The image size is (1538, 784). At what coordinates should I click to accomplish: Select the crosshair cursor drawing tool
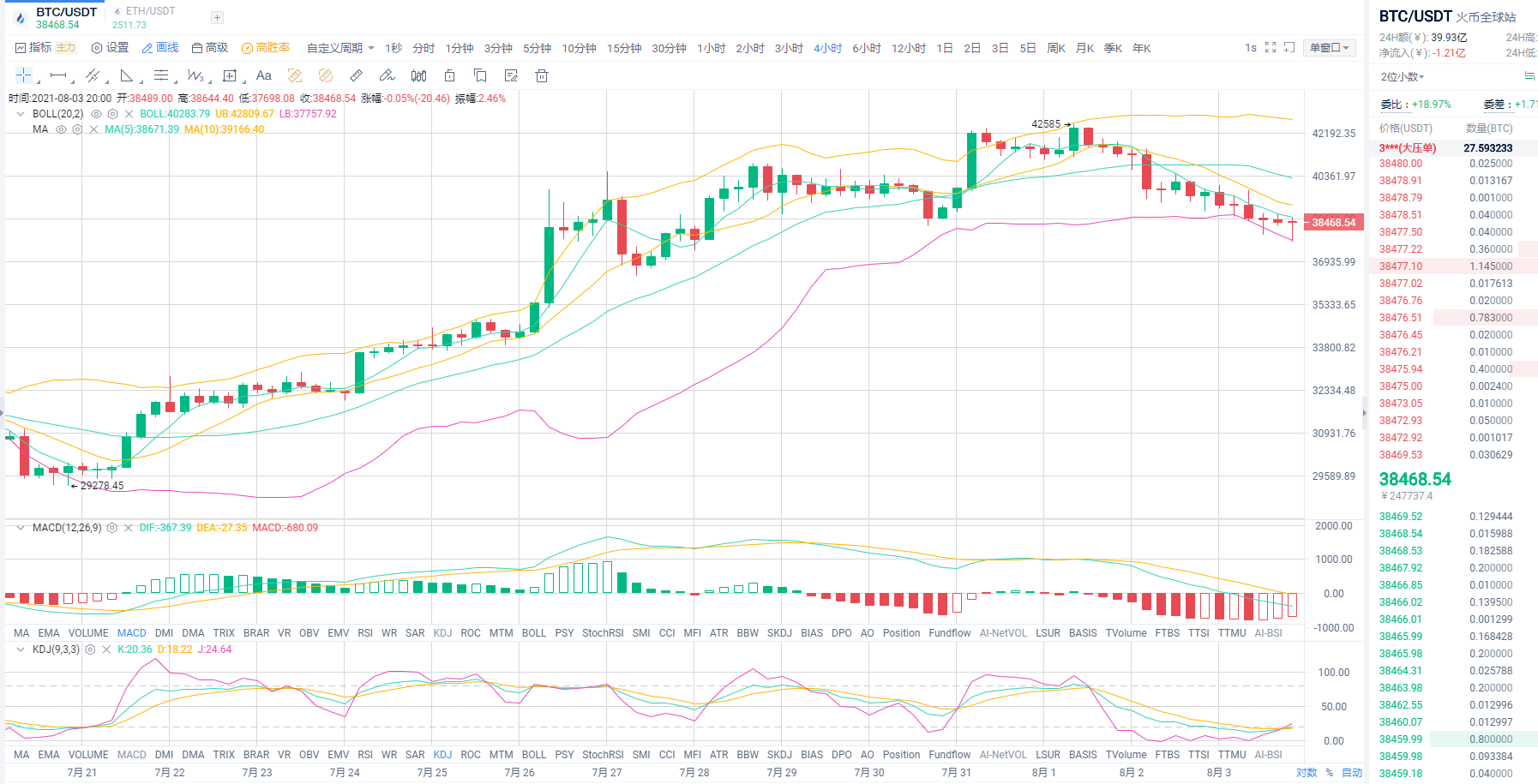(x=23, y=75)
